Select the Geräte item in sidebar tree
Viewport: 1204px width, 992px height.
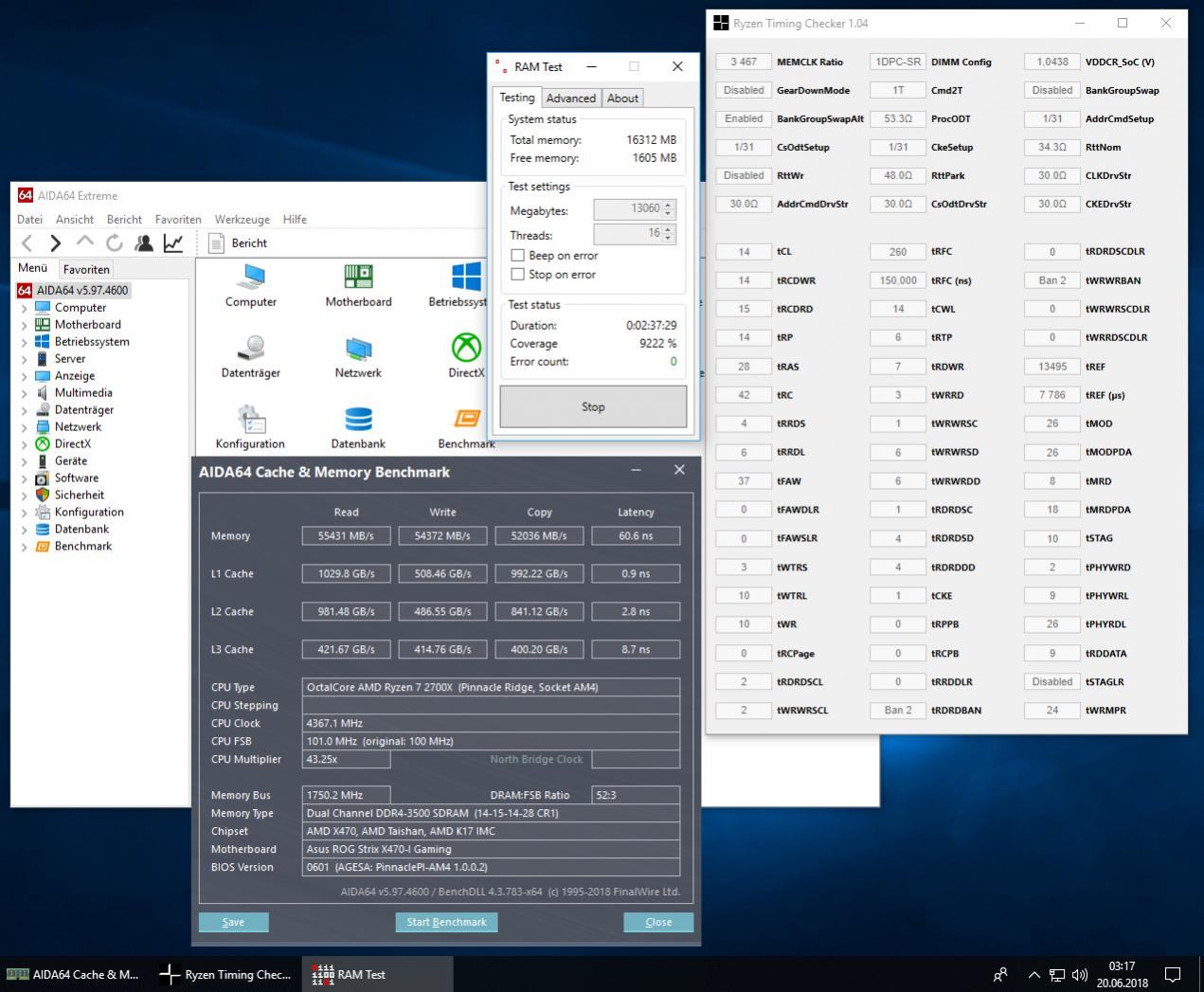[x=71, y=460]
